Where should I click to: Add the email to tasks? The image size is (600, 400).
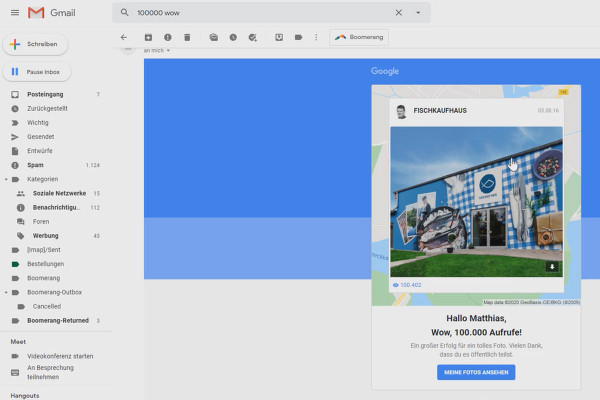[253, 37]
